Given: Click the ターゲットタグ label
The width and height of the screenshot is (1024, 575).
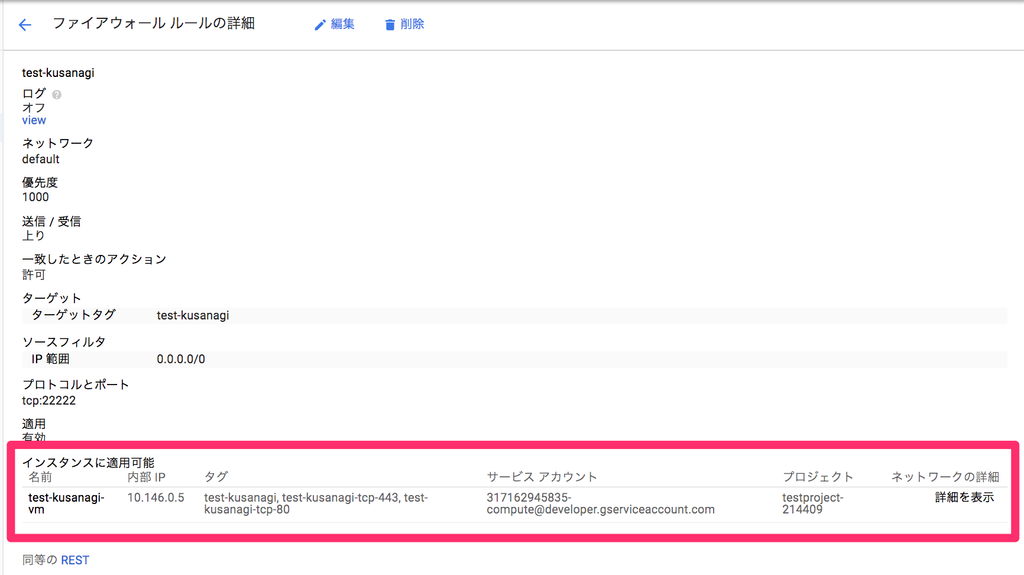Looking at the screenshot, I should 74,315.
